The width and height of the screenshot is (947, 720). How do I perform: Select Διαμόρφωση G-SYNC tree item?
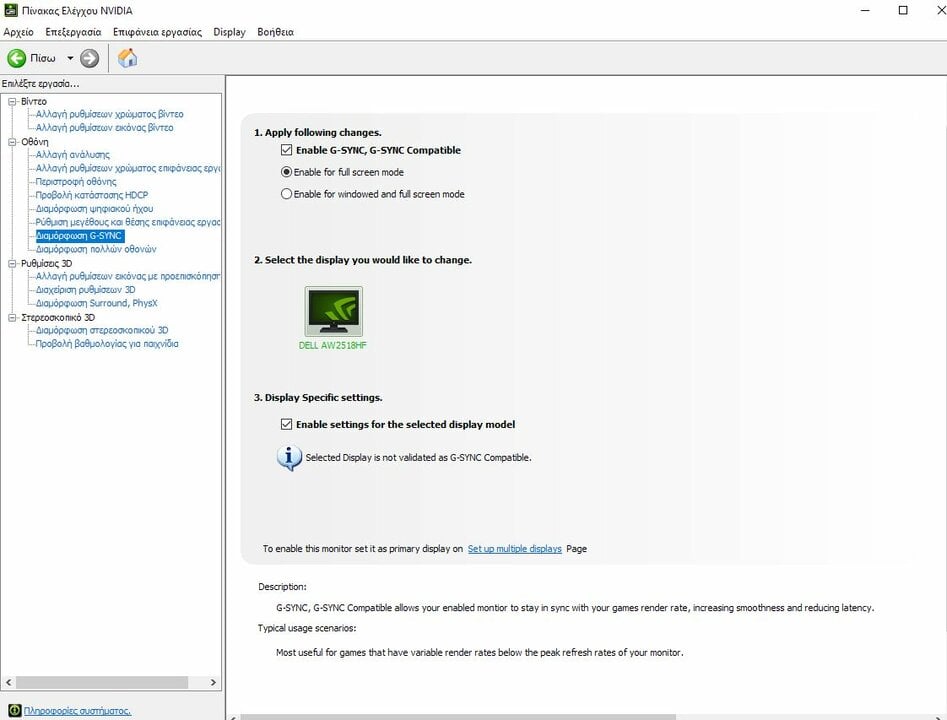click(80, 236)
